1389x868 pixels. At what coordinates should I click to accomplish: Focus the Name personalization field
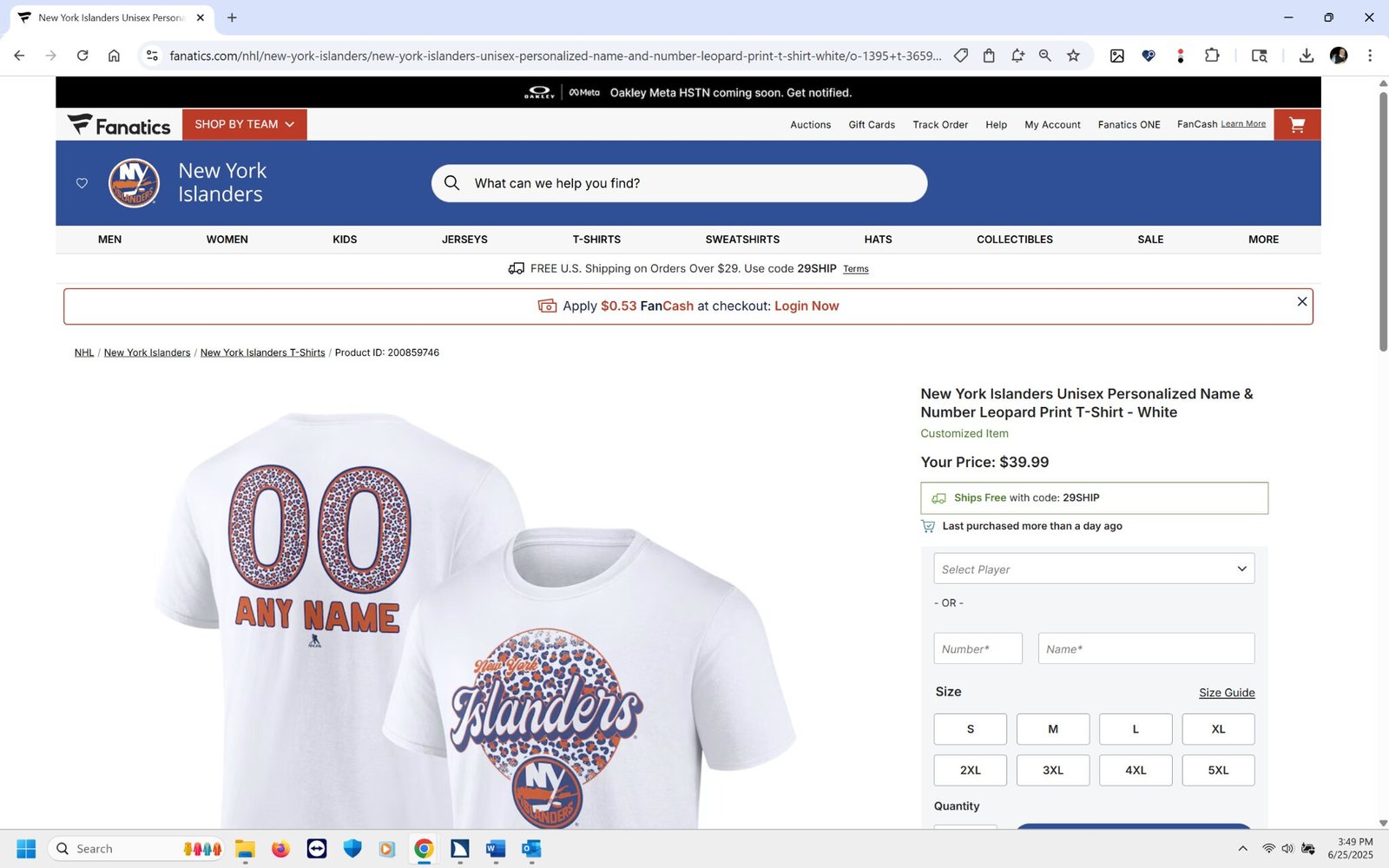[x=1146, y=648]
